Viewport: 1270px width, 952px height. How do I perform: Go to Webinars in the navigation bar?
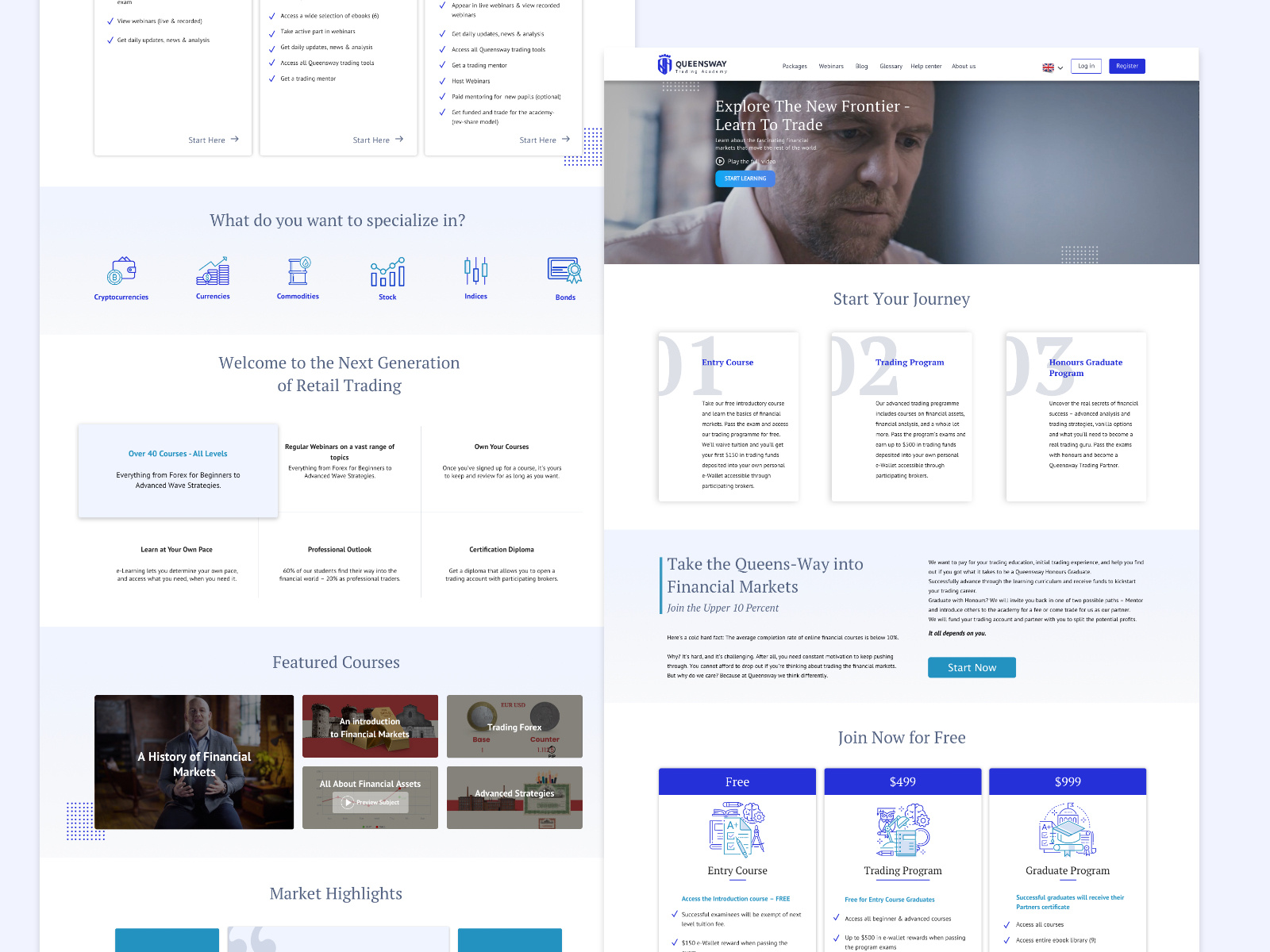(x=831, y=67)
